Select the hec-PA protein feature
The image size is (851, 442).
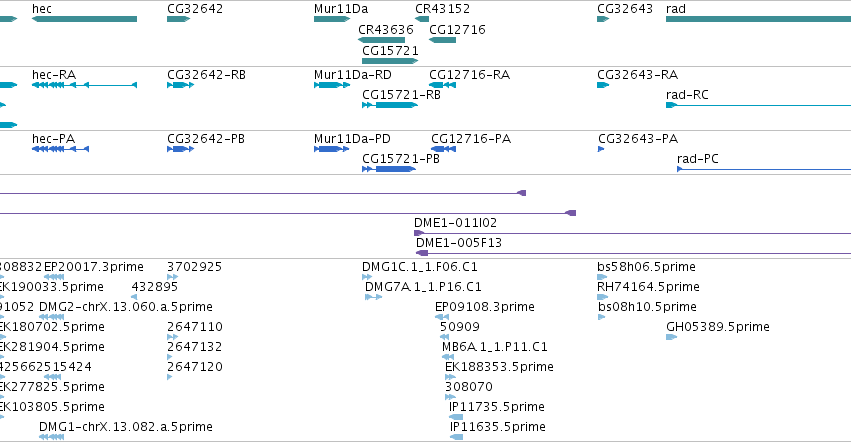click(x=60, y=149)
